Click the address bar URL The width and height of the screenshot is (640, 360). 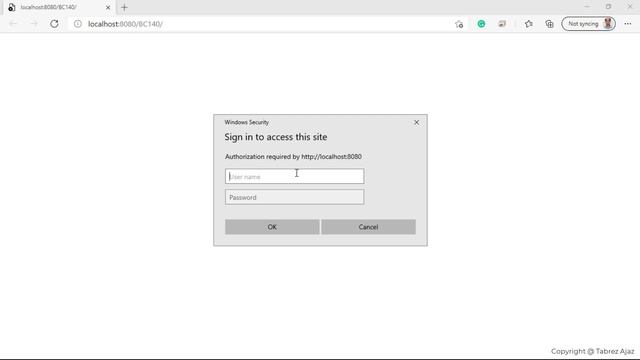[125, 24]
